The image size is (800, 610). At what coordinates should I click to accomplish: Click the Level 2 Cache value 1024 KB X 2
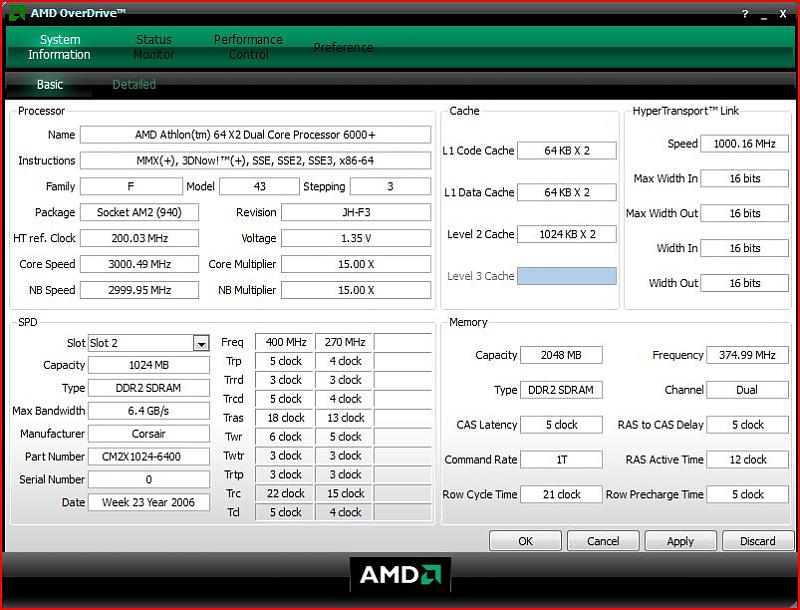click(x=567, y=235)
